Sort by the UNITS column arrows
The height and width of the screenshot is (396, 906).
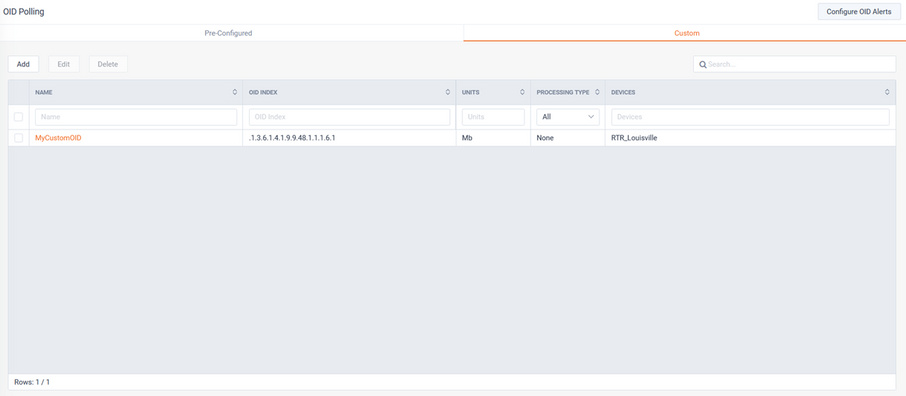tap(522, 92)
